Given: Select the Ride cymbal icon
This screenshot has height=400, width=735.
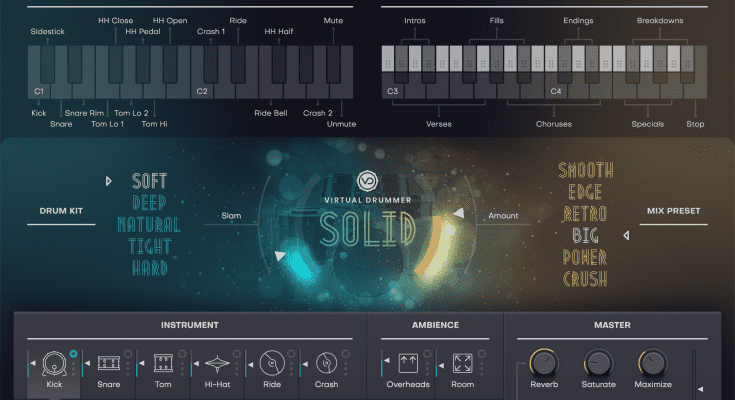Looking at the screenshot, I should (x=271, y=363).
